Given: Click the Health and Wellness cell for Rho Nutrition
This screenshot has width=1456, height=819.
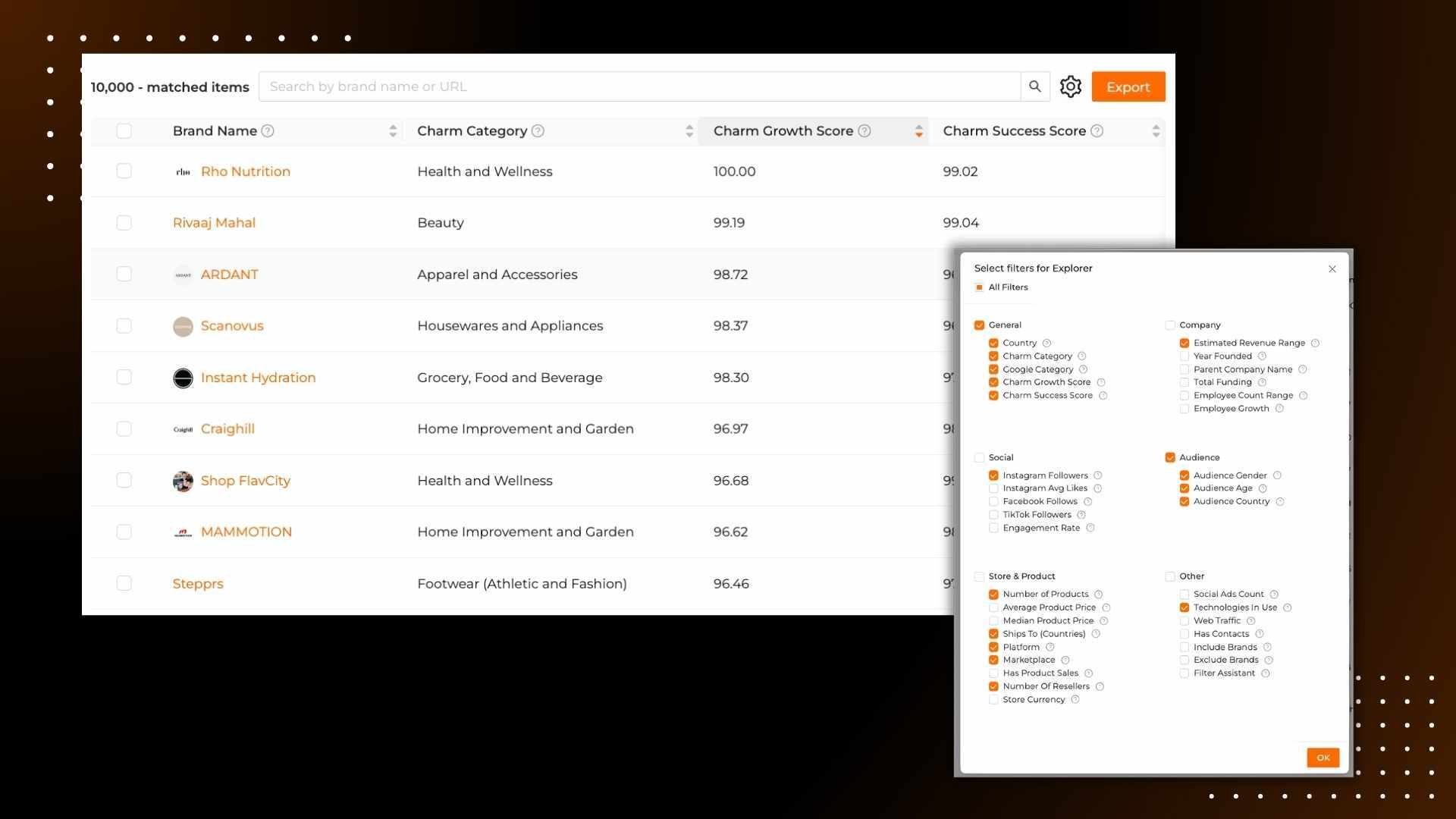Looking at the screenshot, I should click(485, 171).
